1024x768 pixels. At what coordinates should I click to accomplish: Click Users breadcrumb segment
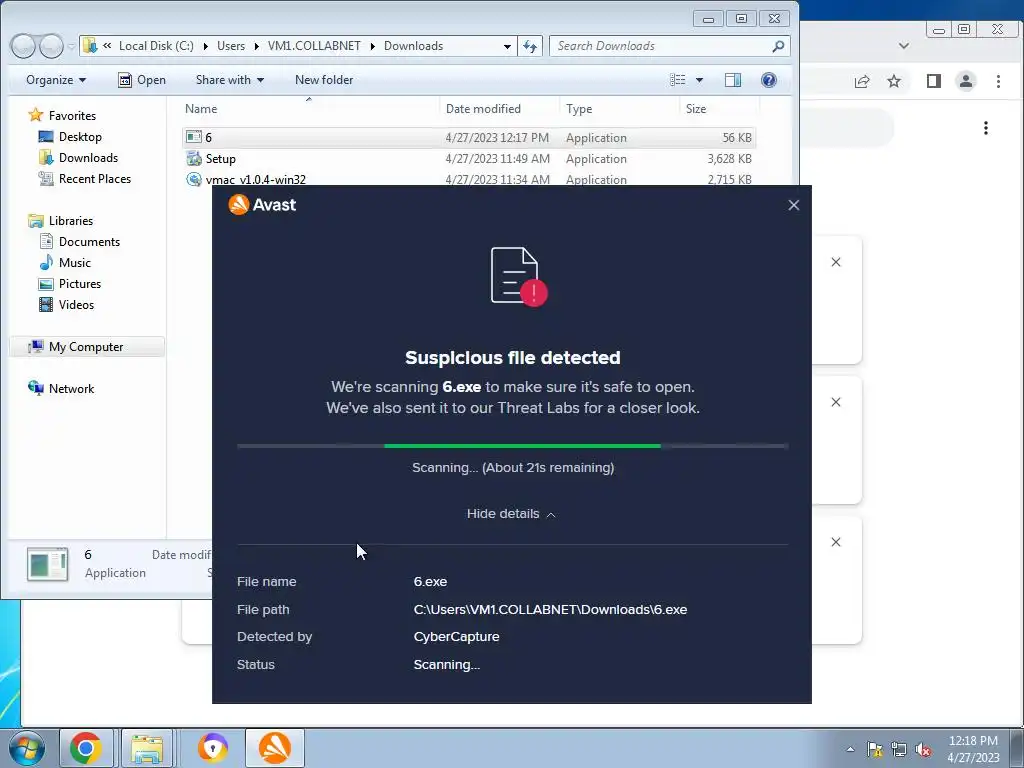click(231, 46)
